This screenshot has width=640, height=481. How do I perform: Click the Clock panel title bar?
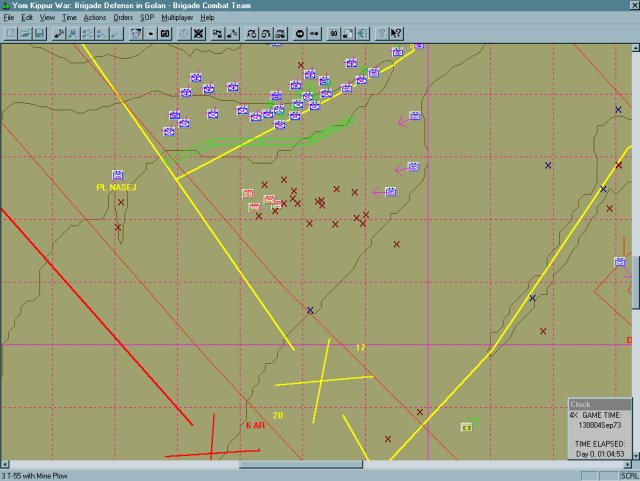600,404
